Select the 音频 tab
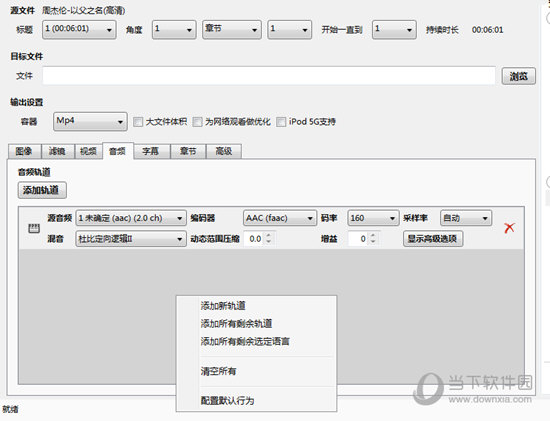 pyautogui.click(x=118, y=151)
